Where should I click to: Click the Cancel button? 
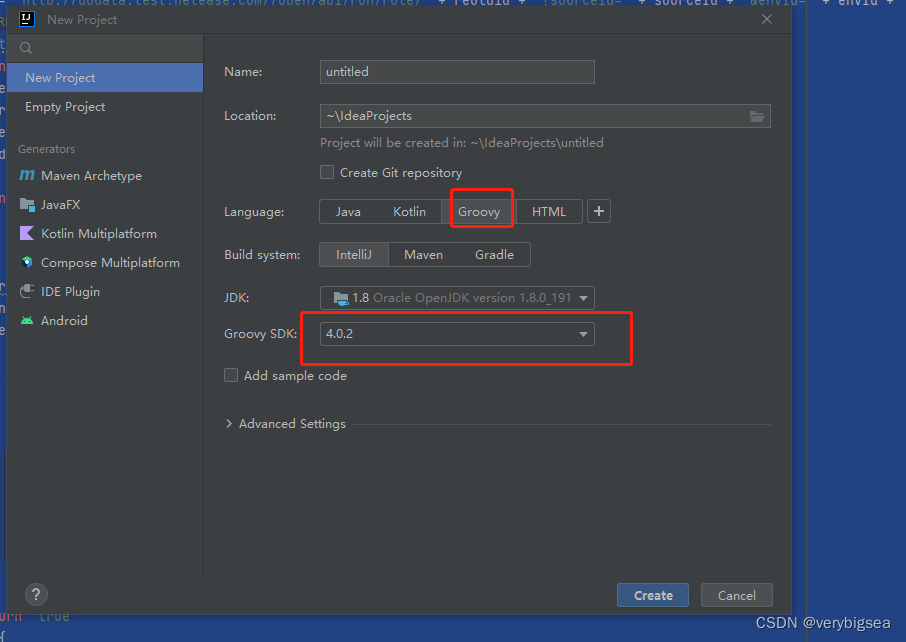[x=737, y=595]
